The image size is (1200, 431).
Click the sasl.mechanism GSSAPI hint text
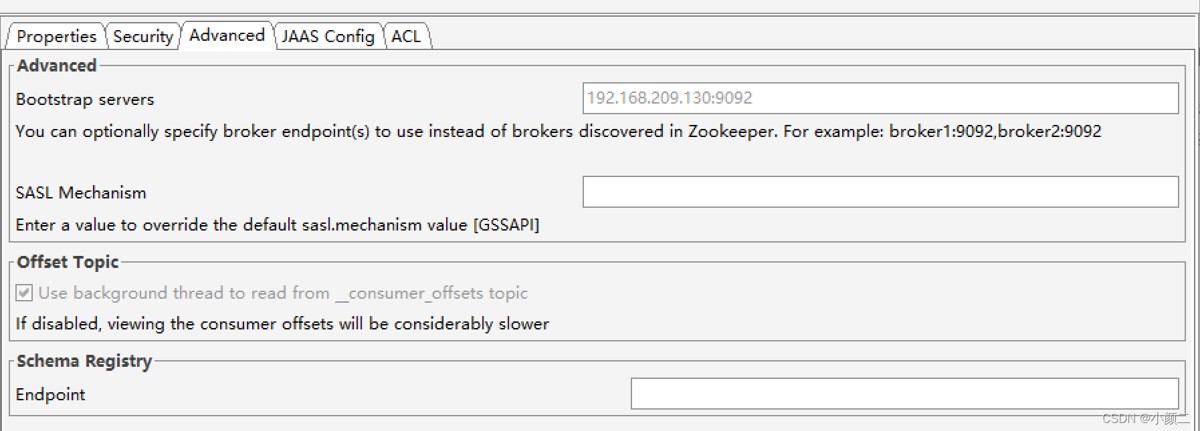pyautogui.click(x=277, y=225)
